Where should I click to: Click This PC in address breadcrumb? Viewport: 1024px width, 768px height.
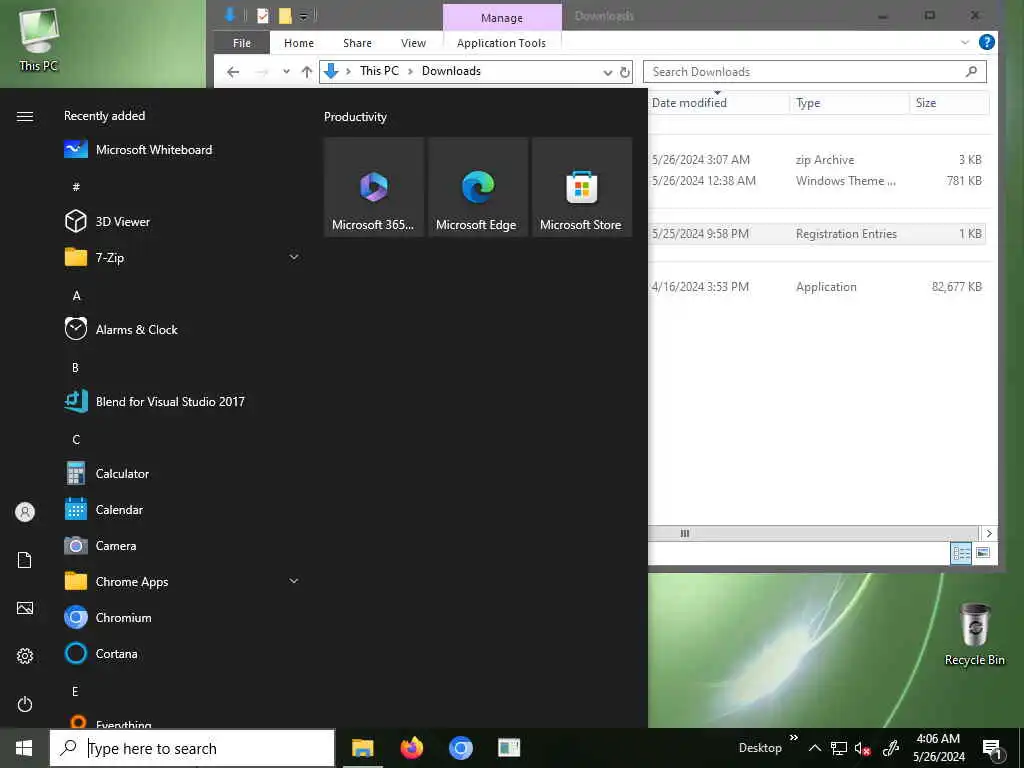379,71
